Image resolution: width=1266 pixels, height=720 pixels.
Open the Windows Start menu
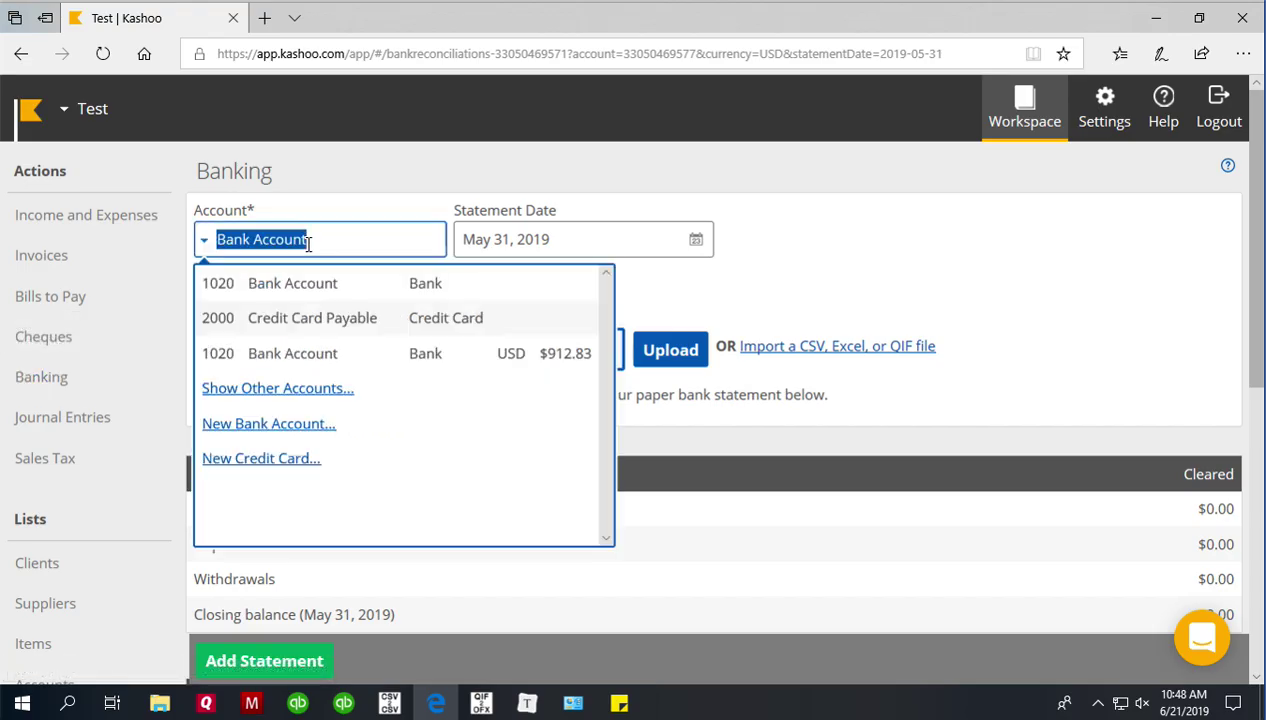(22, 703)
